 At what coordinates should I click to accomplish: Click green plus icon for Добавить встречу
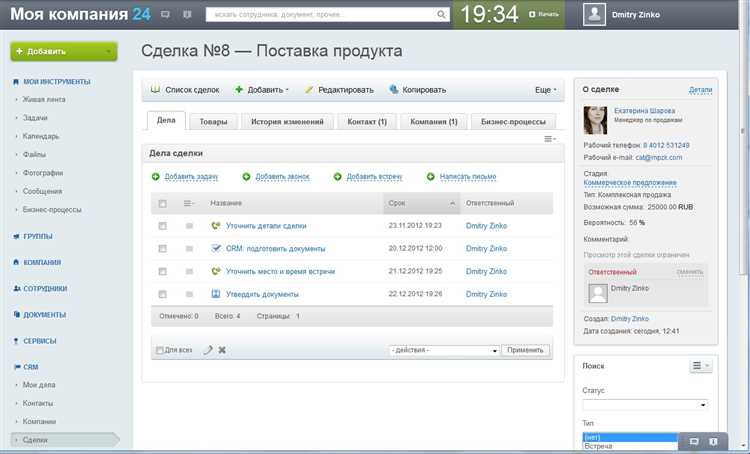coord(338,177)
